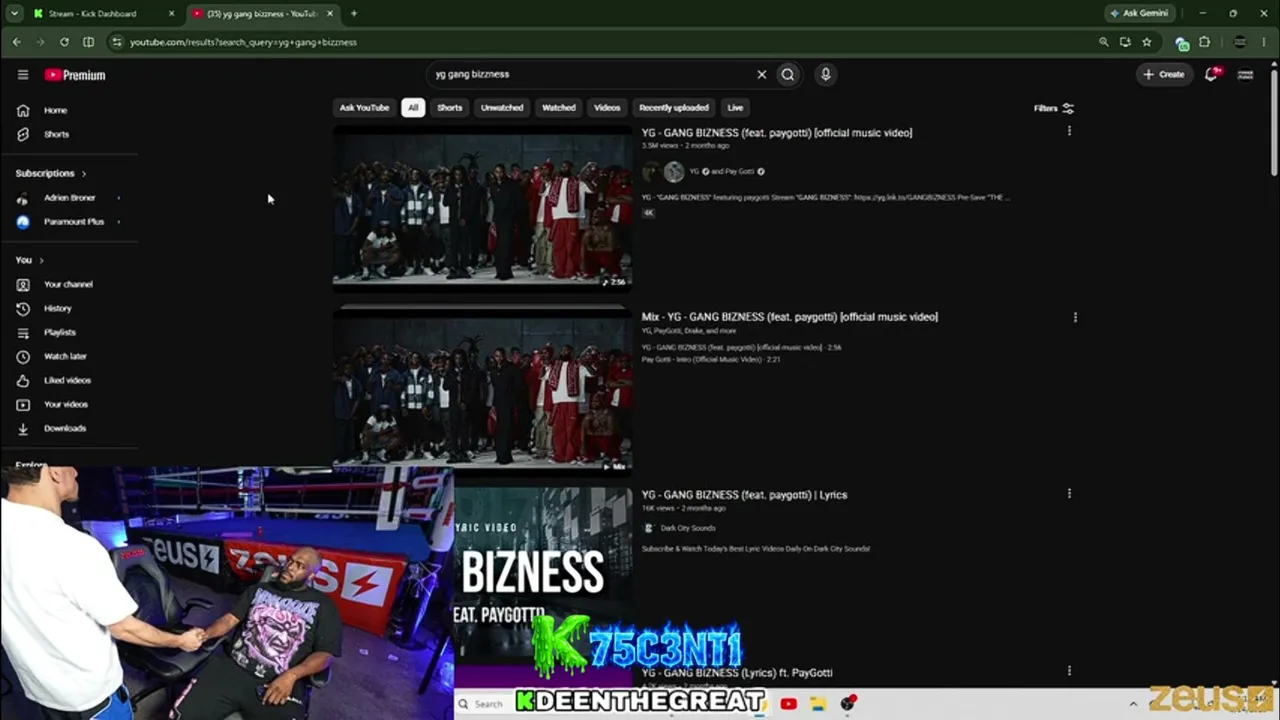Image resolution: width=1280 pixels, height=720 pixels.
Task: Expand the Subscriptions section
Action: tap(51, 173)
